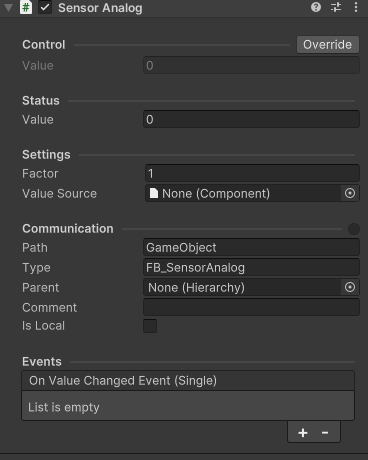The width and height of the screenshot is (368, 460).
Task: Add an event listener with plus
Action: [x=303, y=433]
